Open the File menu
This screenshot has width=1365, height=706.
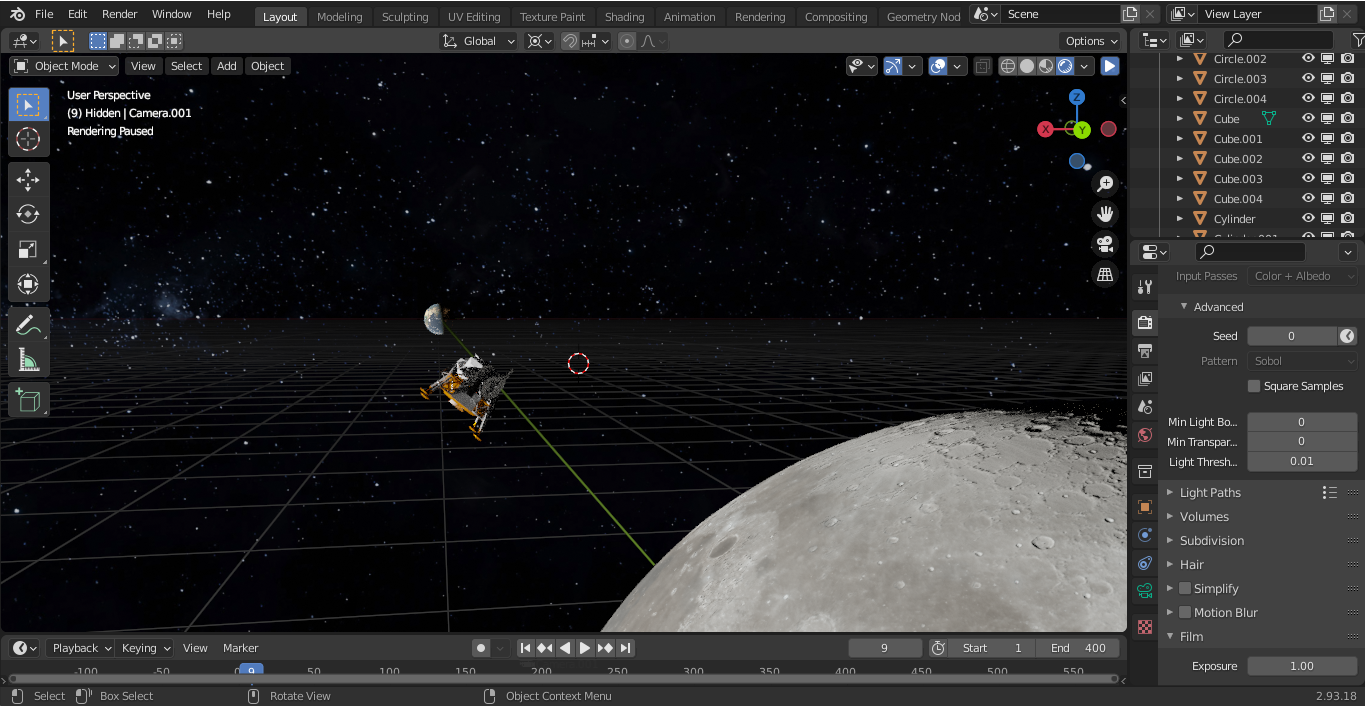44,14
